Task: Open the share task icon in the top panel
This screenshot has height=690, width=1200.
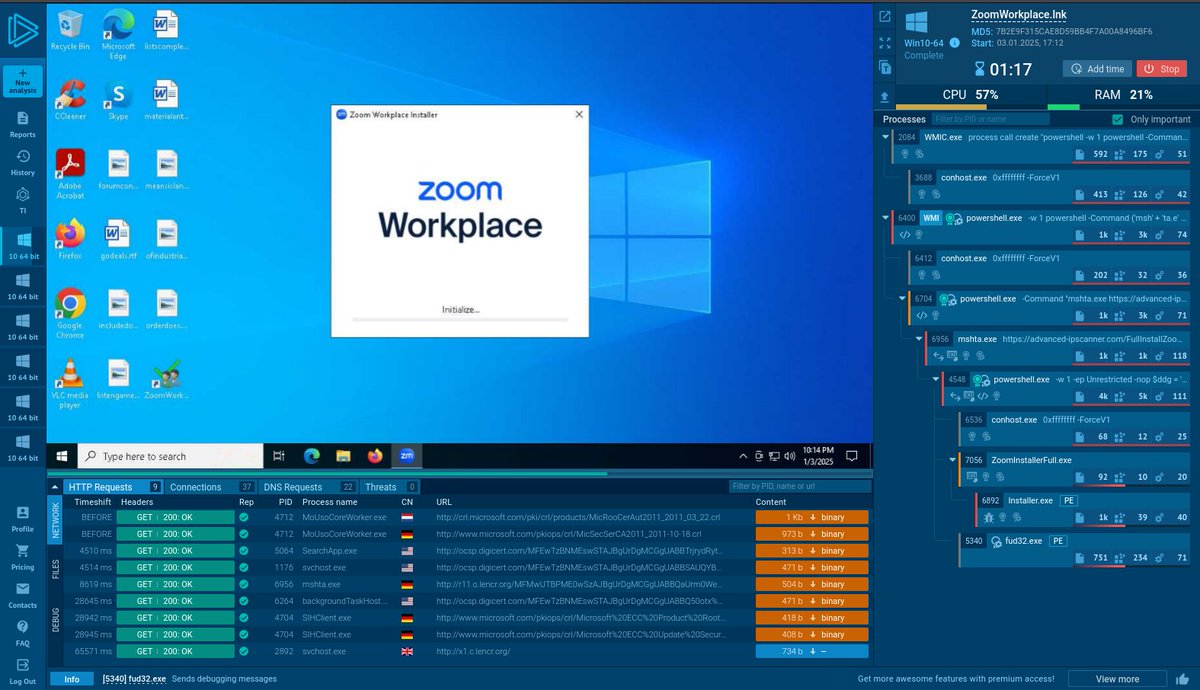Action: 885,15
